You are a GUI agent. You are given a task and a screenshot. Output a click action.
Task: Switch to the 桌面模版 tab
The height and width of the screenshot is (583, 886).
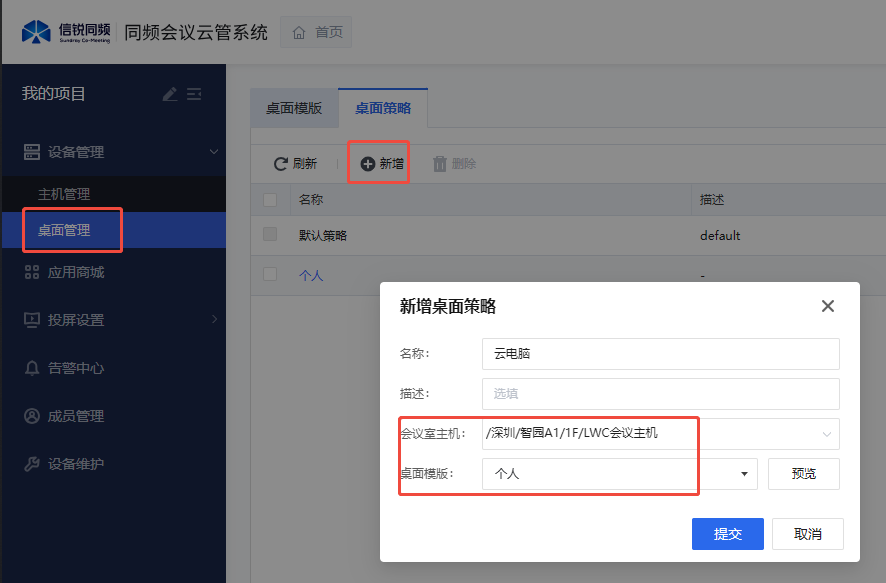[294, 109]
